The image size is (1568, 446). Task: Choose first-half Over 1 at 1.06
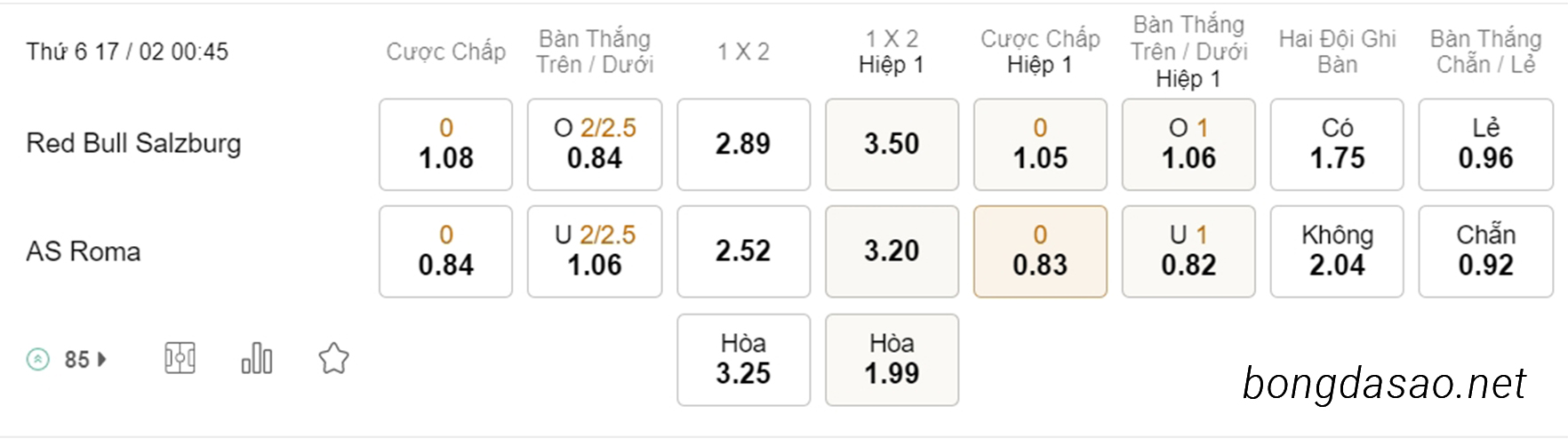[x=1188, y=144]
